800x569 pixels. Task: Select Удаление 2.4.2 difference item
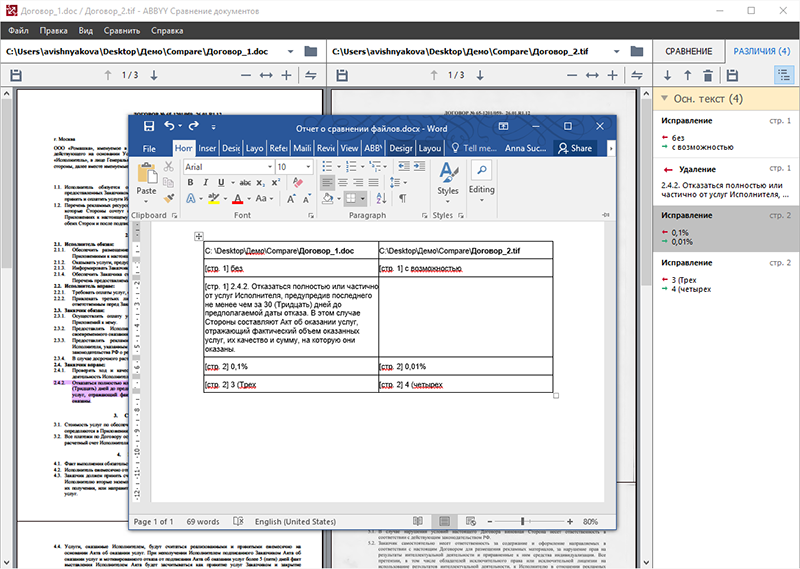726,182
